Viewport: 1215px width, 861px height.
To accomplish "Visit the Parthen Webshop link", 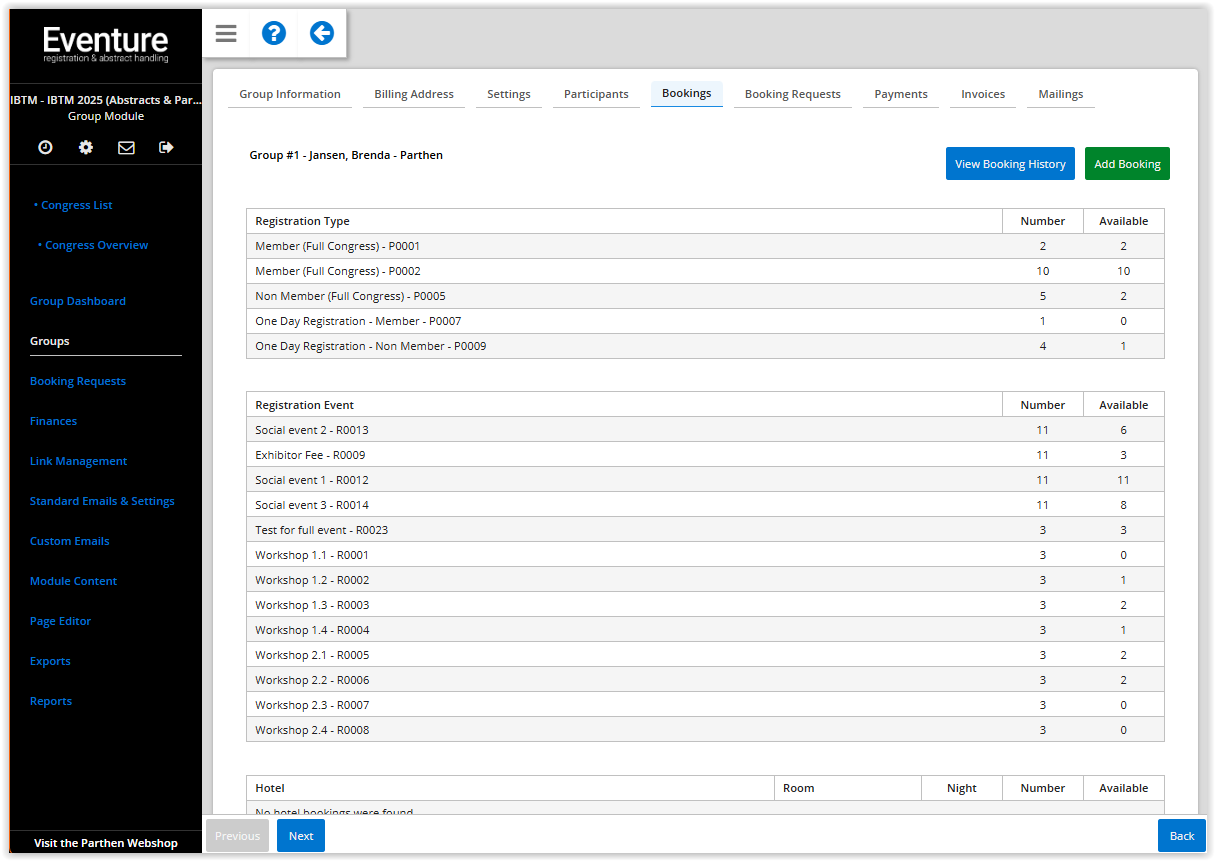I will tap(106, 843).
